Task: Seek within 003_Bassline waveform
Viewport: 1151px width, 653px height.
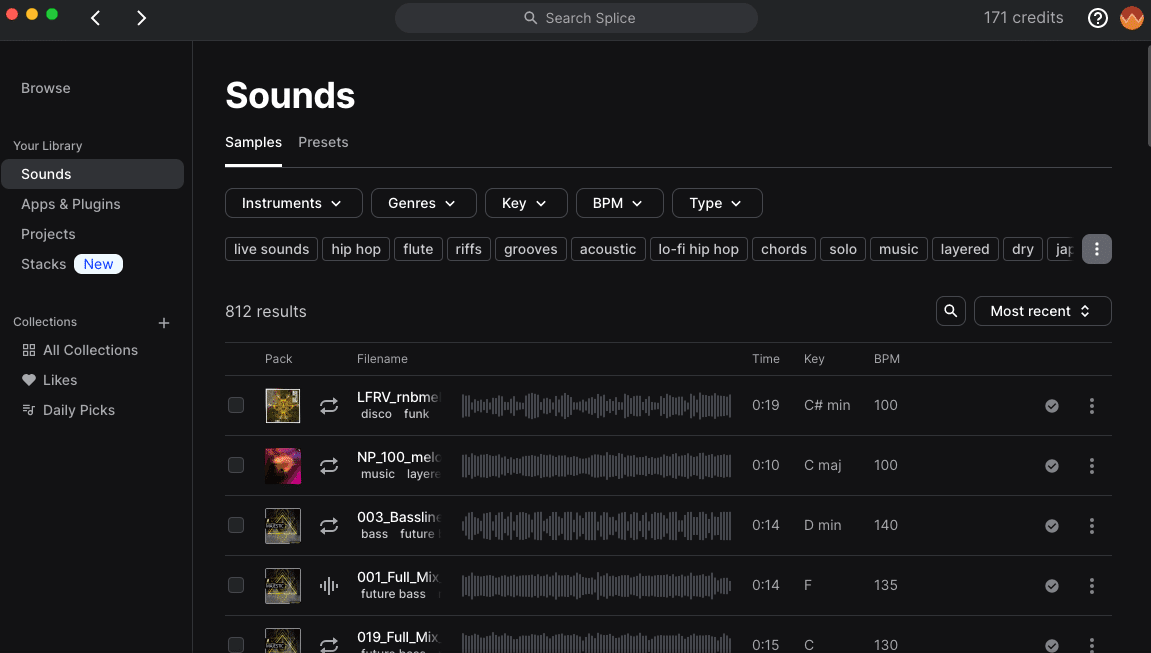Action: (596, 525)
